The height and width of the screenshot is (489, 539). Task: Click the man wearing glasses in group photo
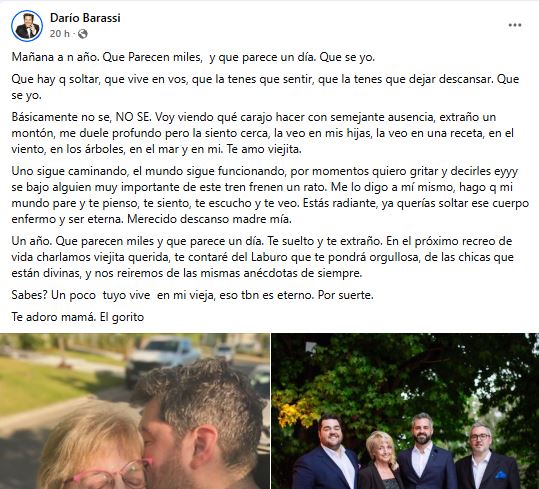click(x=488, y=456)
